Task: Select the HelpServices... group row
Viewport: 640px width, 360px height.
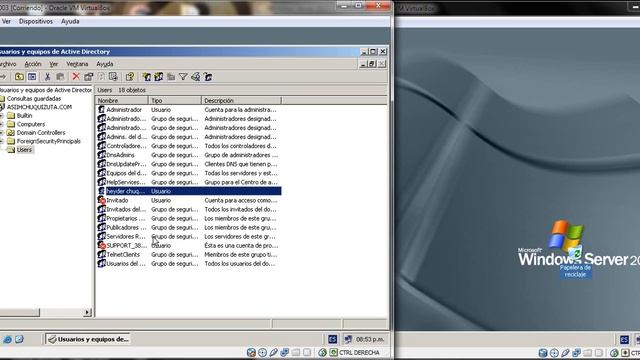Action: pyautogui.click(x=189, y=182)
